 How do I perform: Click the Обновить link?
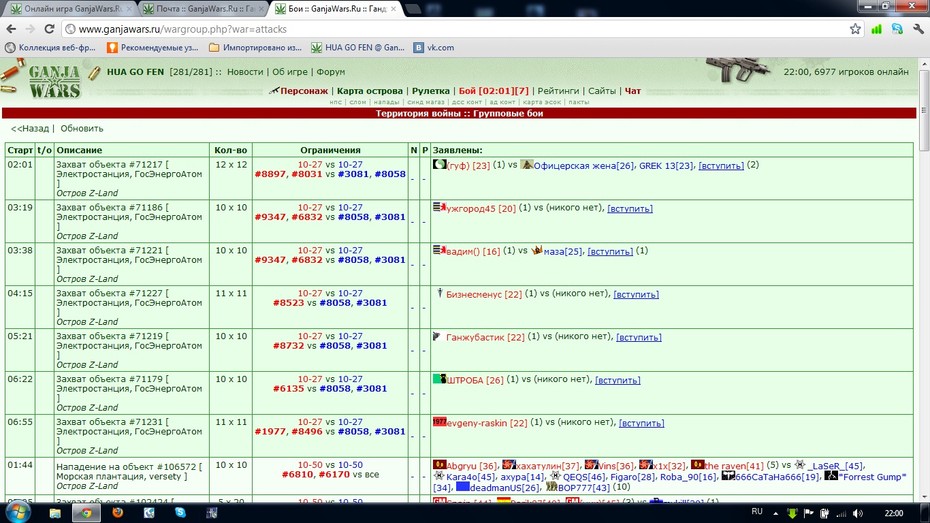(82, 128)
